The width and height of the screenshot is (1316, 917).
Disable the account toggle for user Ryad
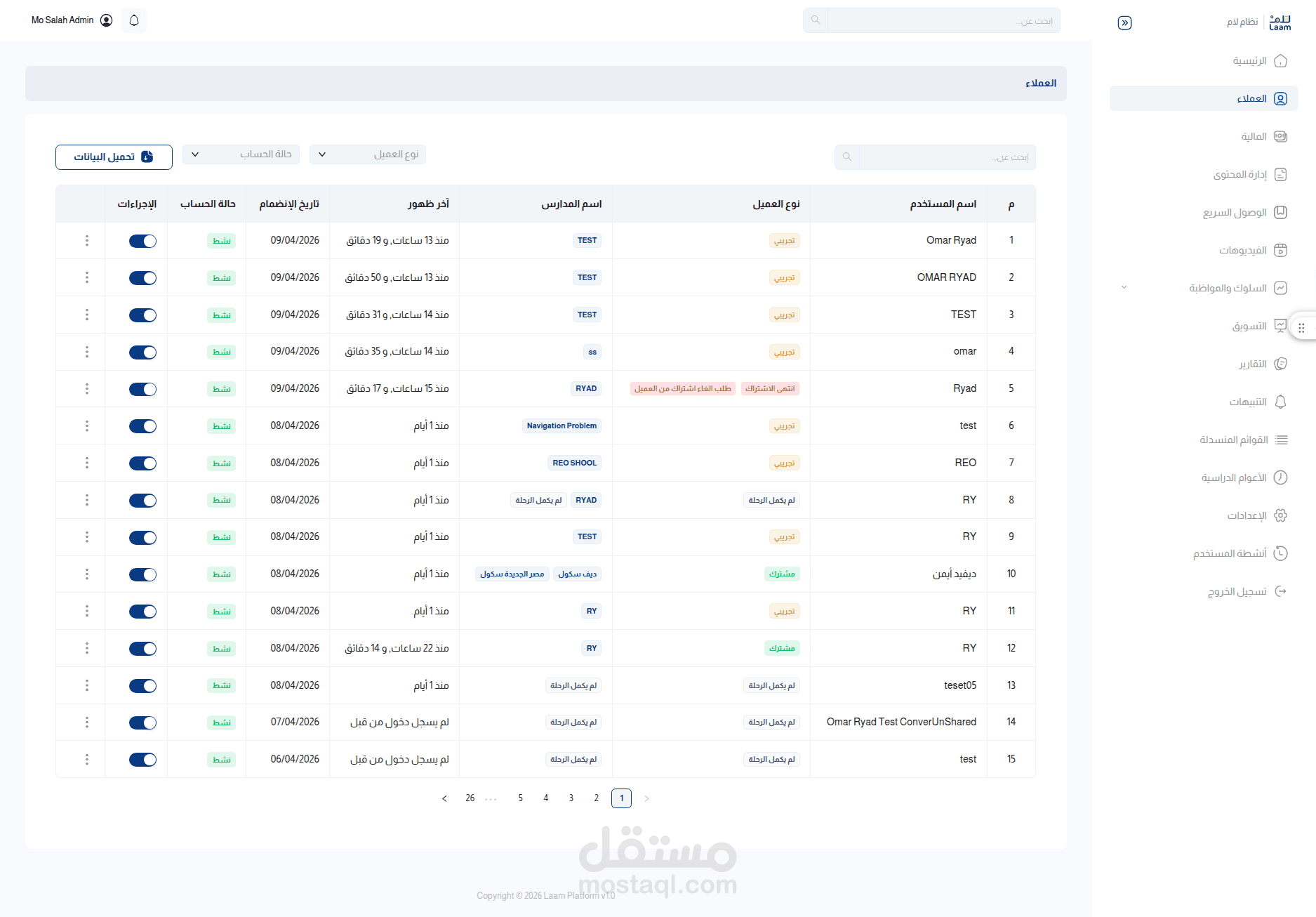pos(142,389)
